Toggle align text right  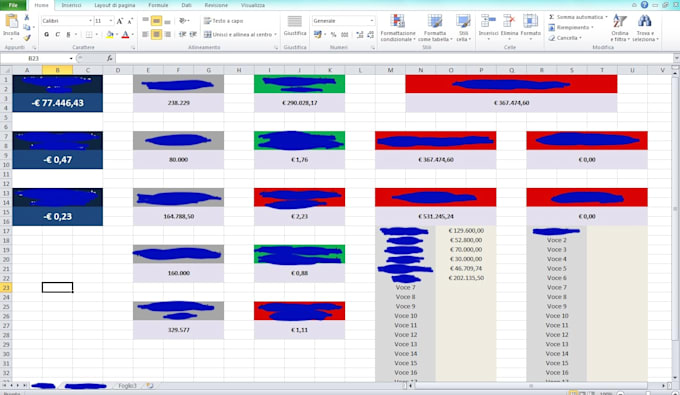167,34
